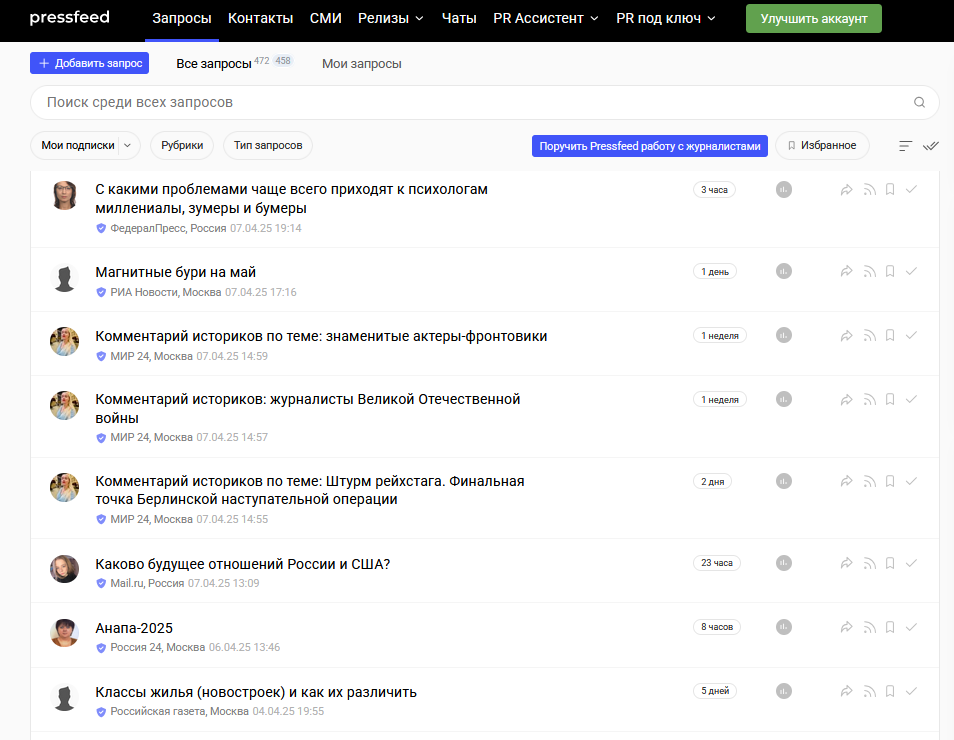This screenshot has width=954, height=740.
Task: Switch to Все запросы tab
Action: [214, 63]
